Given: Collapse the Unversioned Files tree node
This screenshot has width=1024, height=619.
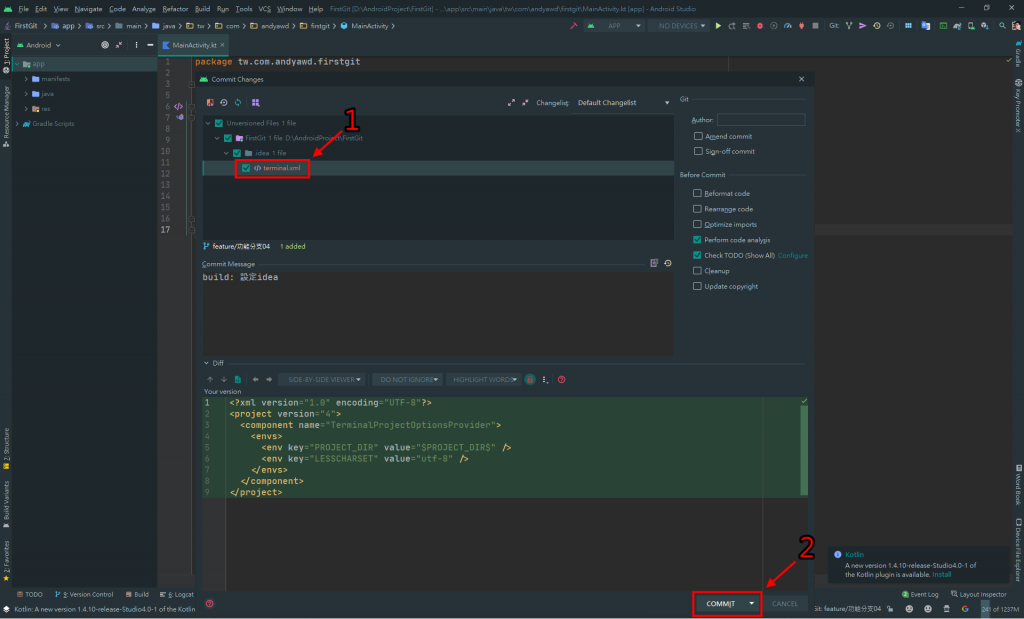Looking at the screenshot, I should (x=208, y=123).
